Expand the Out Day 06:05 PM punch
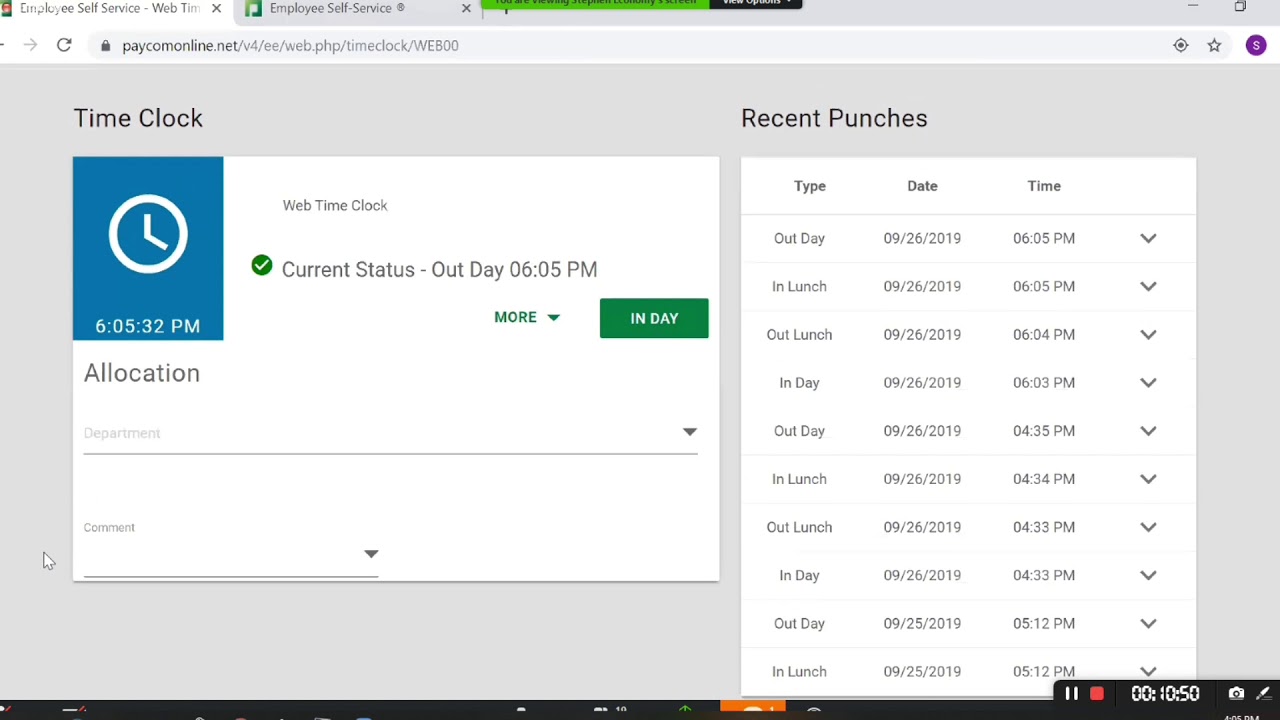Viewport: 1280px width, 720px height. click(x=1148, y=238)
